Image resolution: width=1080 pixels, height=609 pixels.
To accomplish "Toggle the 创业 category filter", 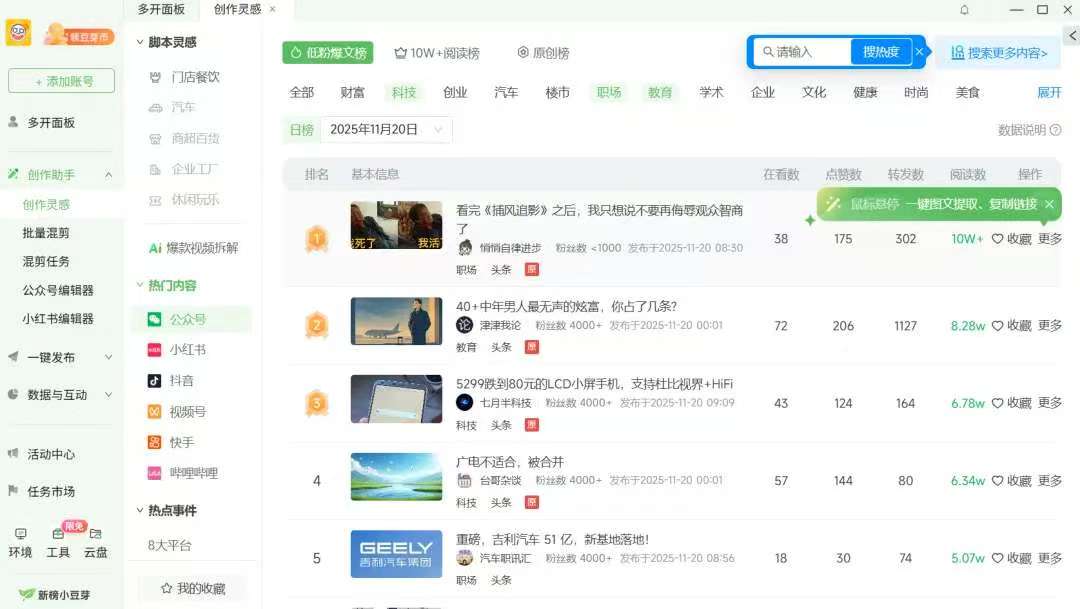I will pos(455,92).
